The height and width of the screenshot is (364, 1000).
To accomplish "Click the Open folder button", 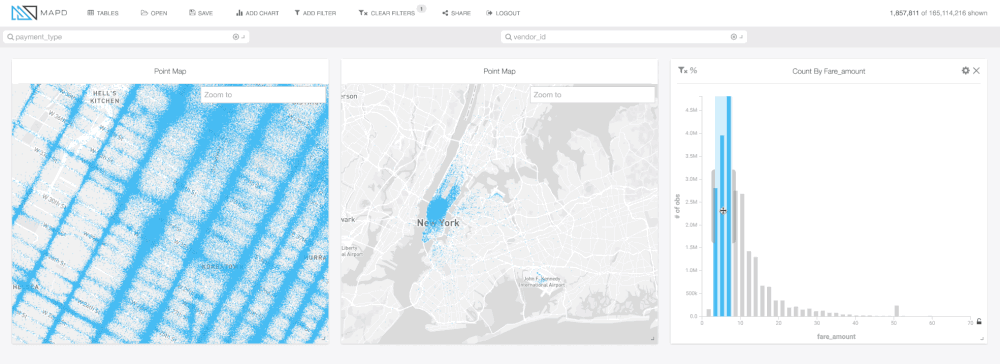I will tap(154, 13).
